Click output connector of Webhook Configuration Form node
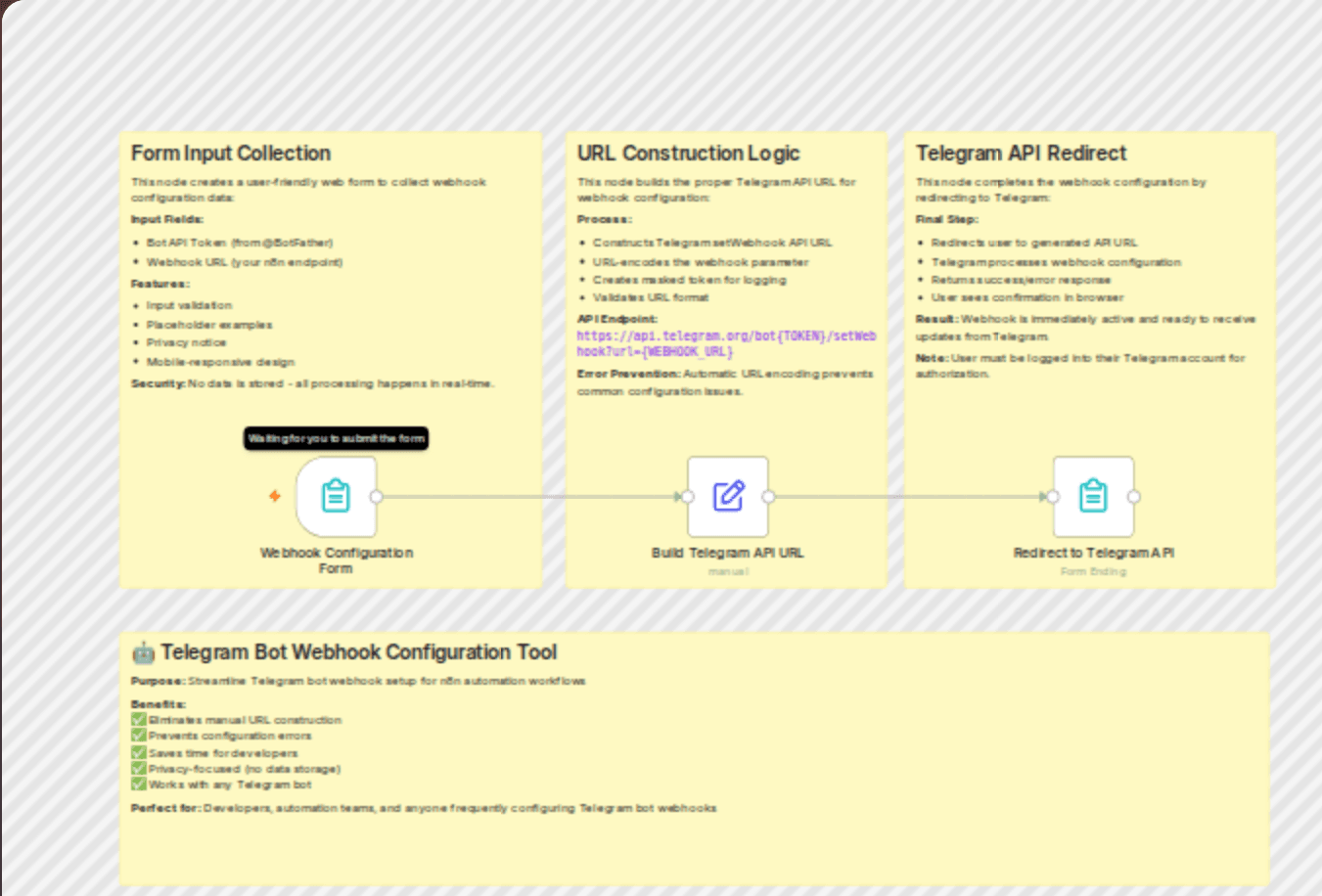1322x896 pixels. [377, 497]
